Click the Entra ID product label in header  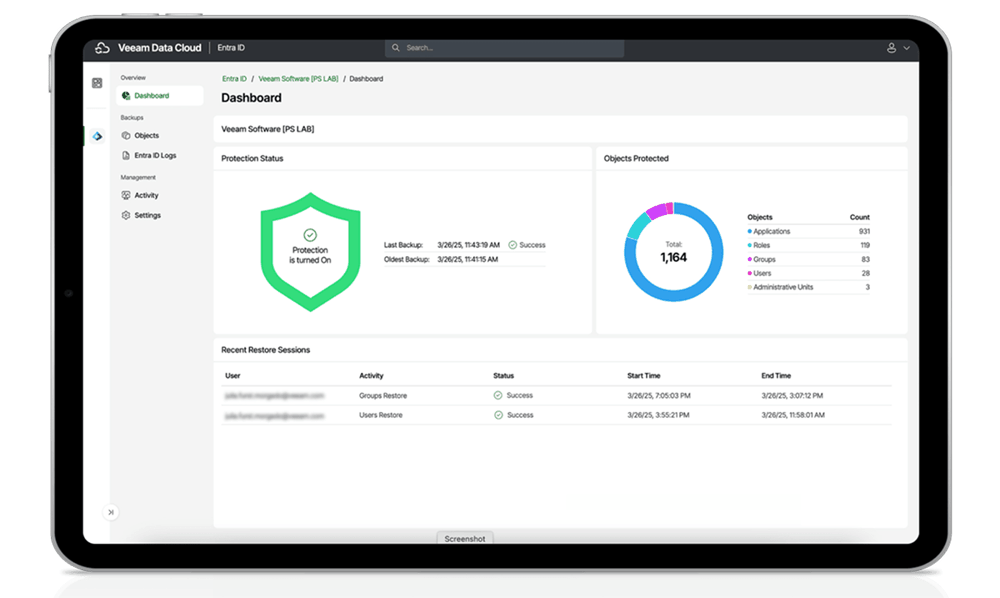(231, 48)
